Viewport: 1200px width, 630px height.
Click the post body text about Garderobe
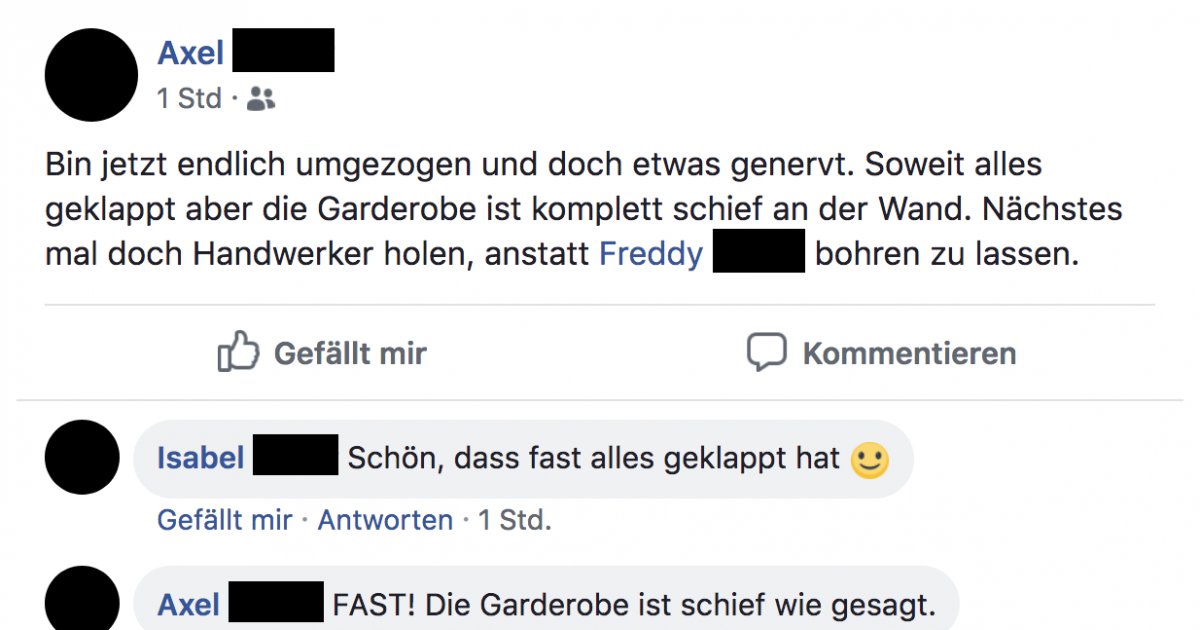(584, 209)
